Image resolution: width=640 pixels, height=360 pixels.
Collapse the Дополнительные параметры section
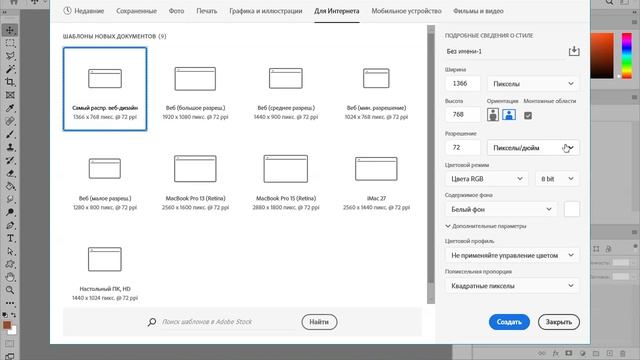(486, 226)
